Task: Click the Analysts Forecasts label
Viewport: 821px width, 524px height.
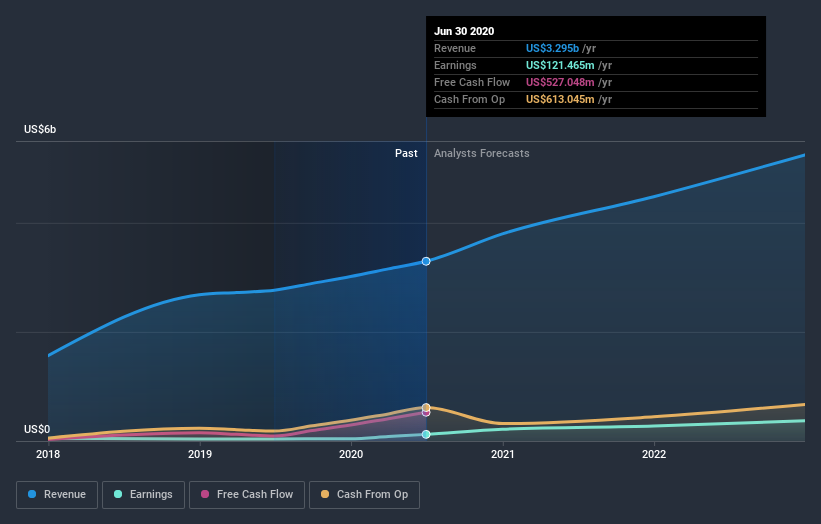Action: click(482, 153)
